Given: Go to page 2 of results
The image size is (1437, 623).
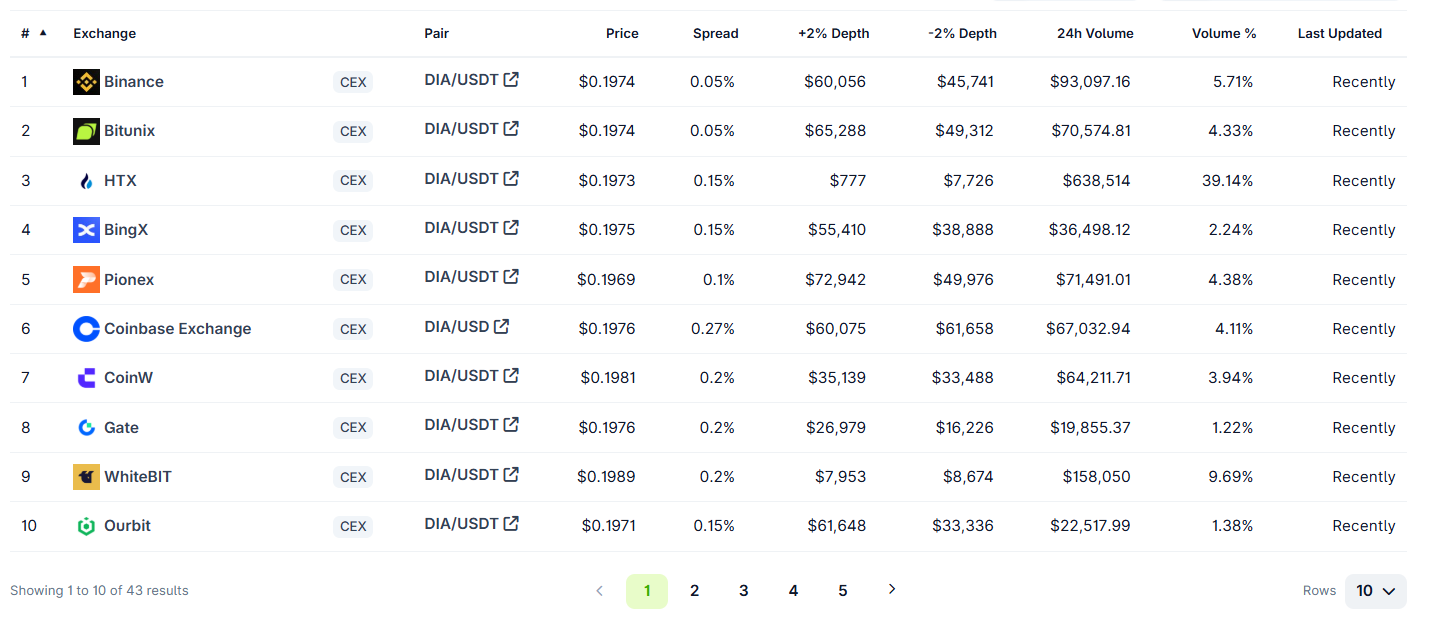Looking at the screenshot, I should 694,591.
